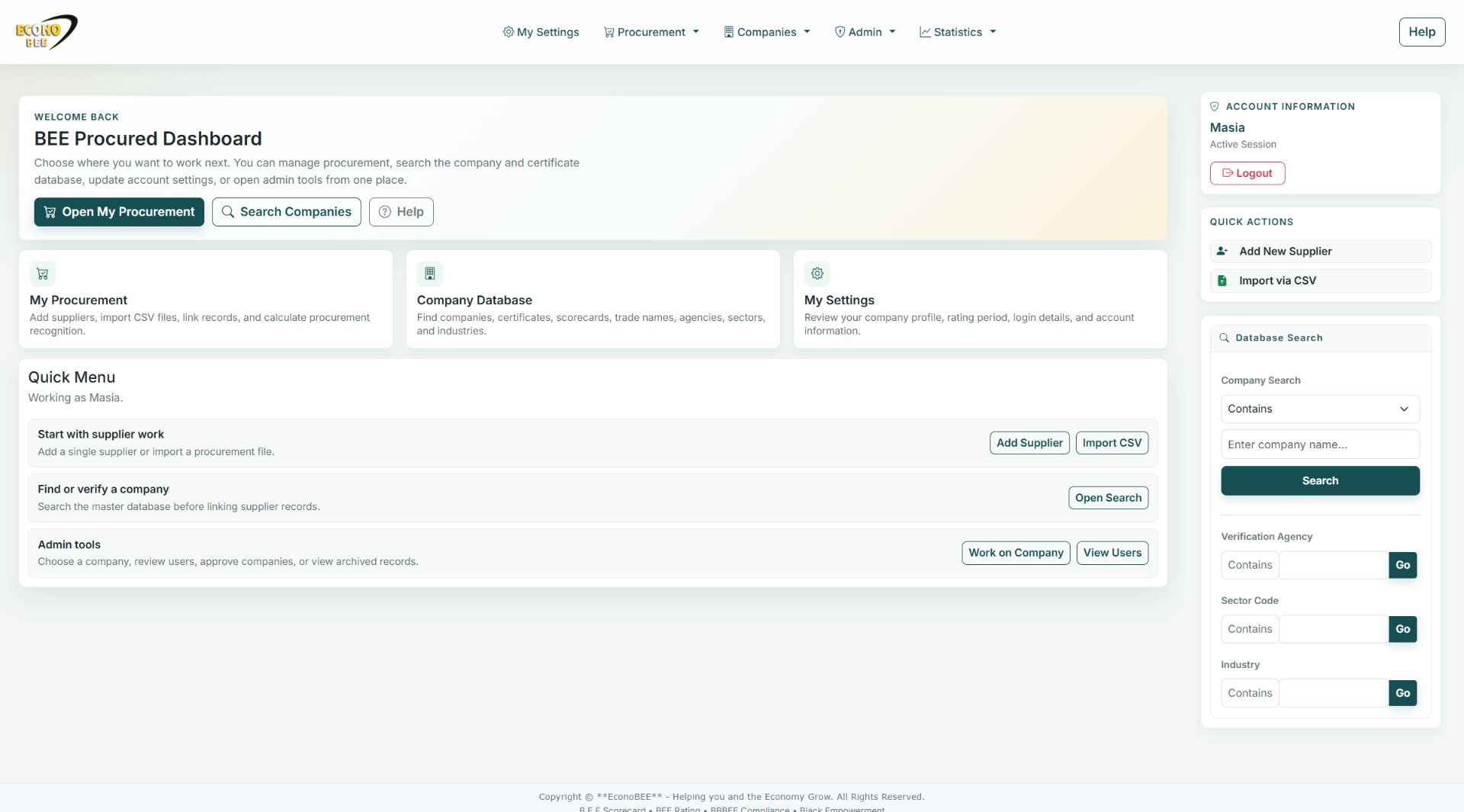Click Go next to Sector Code

pyautogui.click(x=1402, y=629)
